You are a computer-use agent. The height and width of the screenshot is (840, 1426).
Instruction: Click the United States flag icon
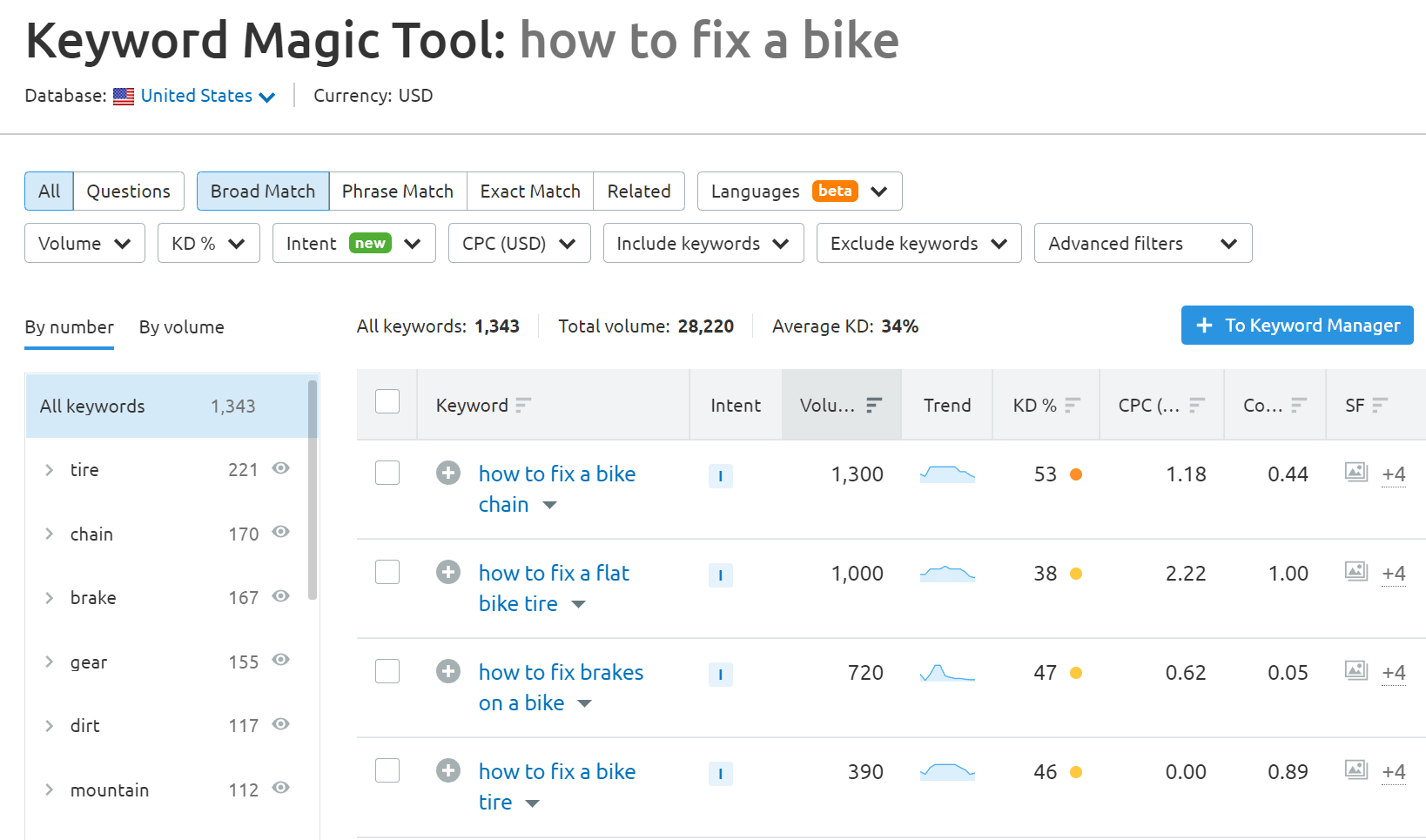click(x=123, y=96)
